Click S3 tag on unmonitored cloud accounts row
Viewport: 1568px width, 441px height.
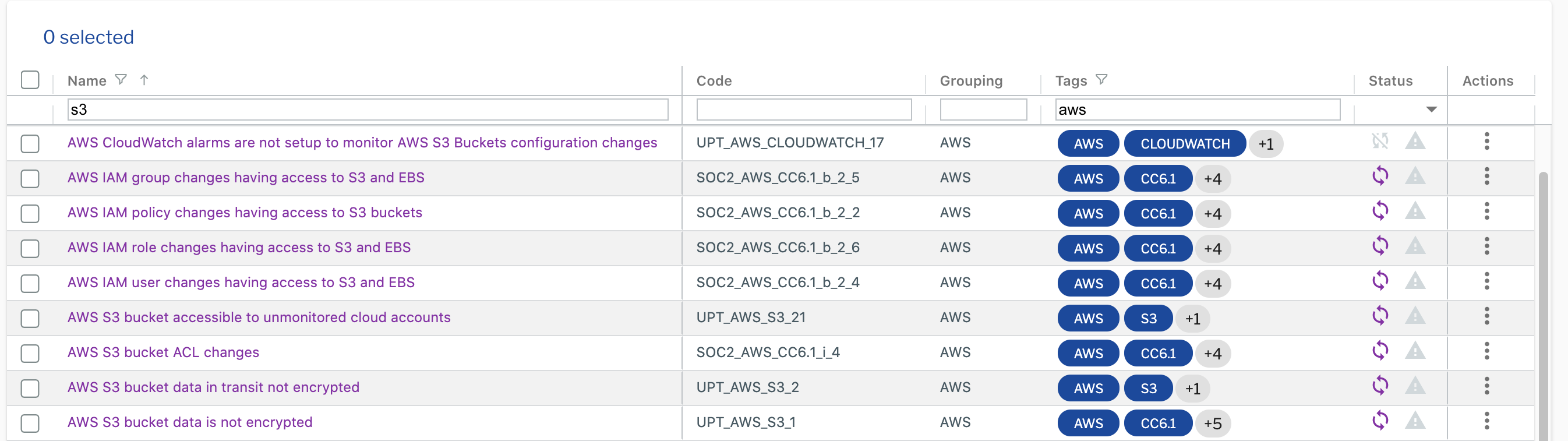pyautogui.click(x=1148, y=319)
